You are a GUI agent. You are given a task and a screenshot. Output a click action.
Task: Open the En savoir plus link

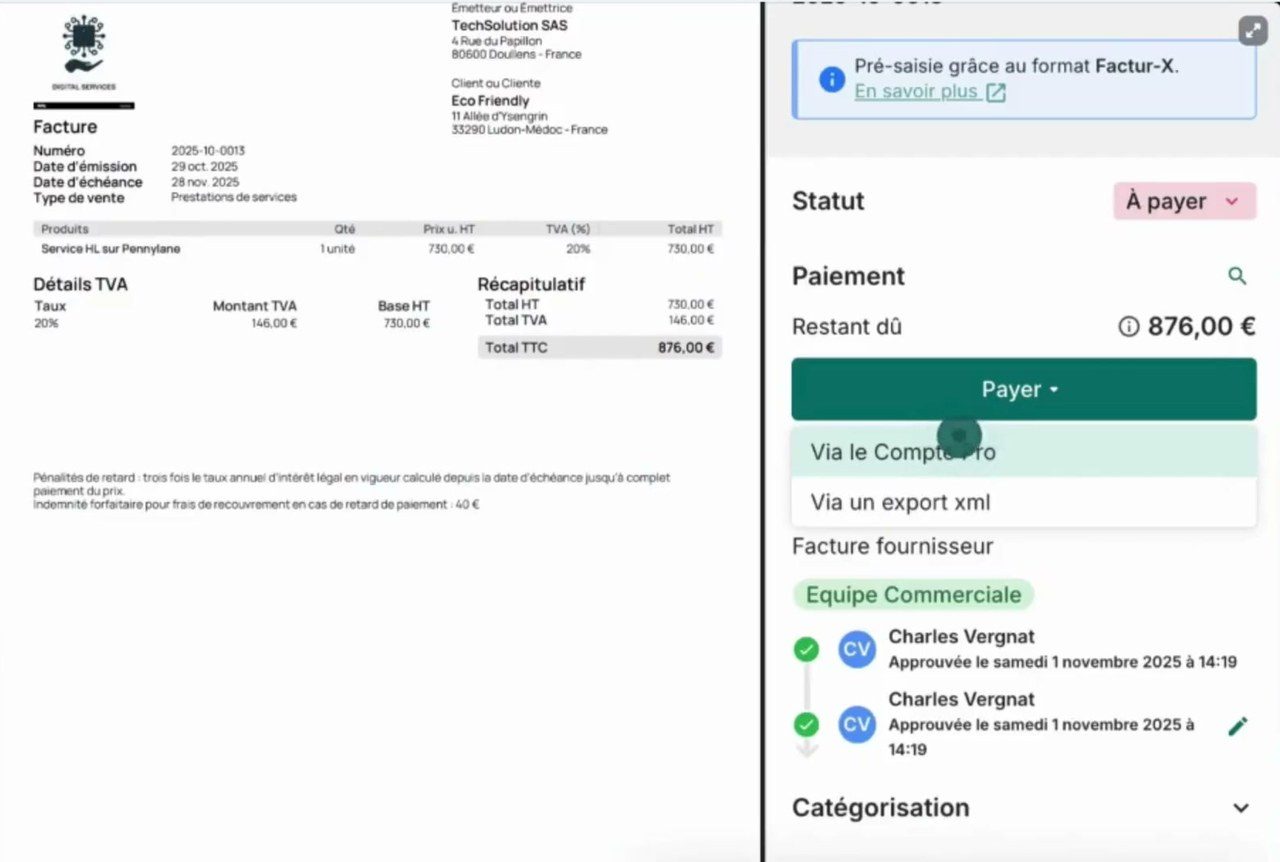pos(916,92)
